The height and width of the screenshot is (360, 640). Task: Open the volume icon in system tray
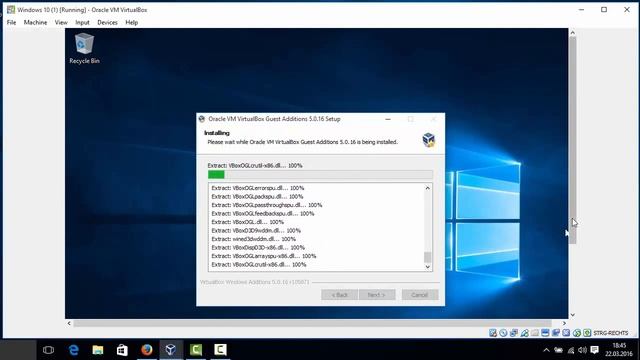(x=582, y=350)
